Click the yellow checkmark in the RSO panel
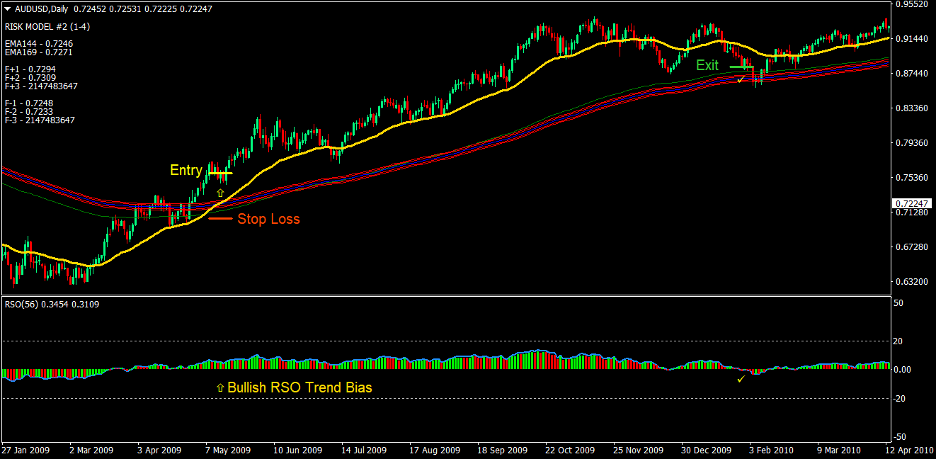This screenshot has height=460, width=936. [x=741, y=379]
